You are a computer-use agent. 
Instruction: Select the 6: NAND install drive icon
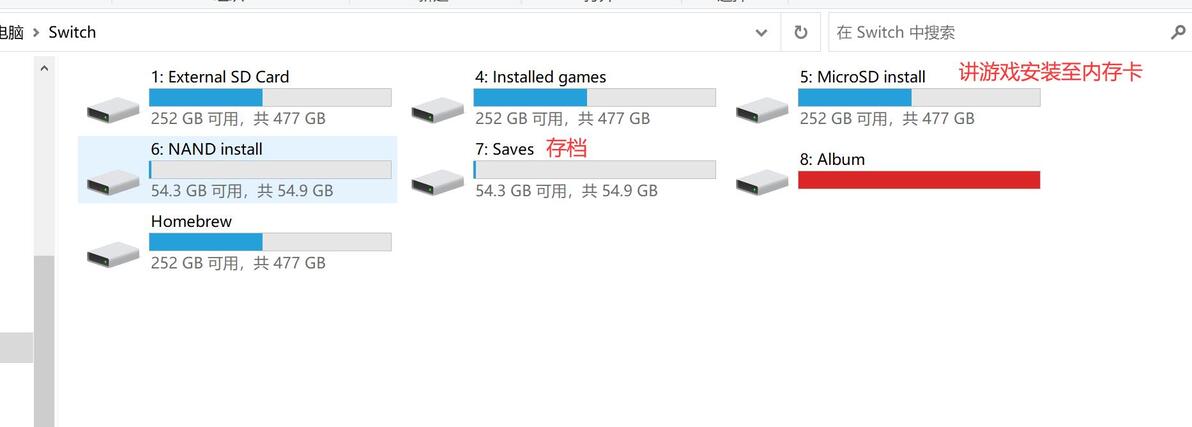(113, 181)
